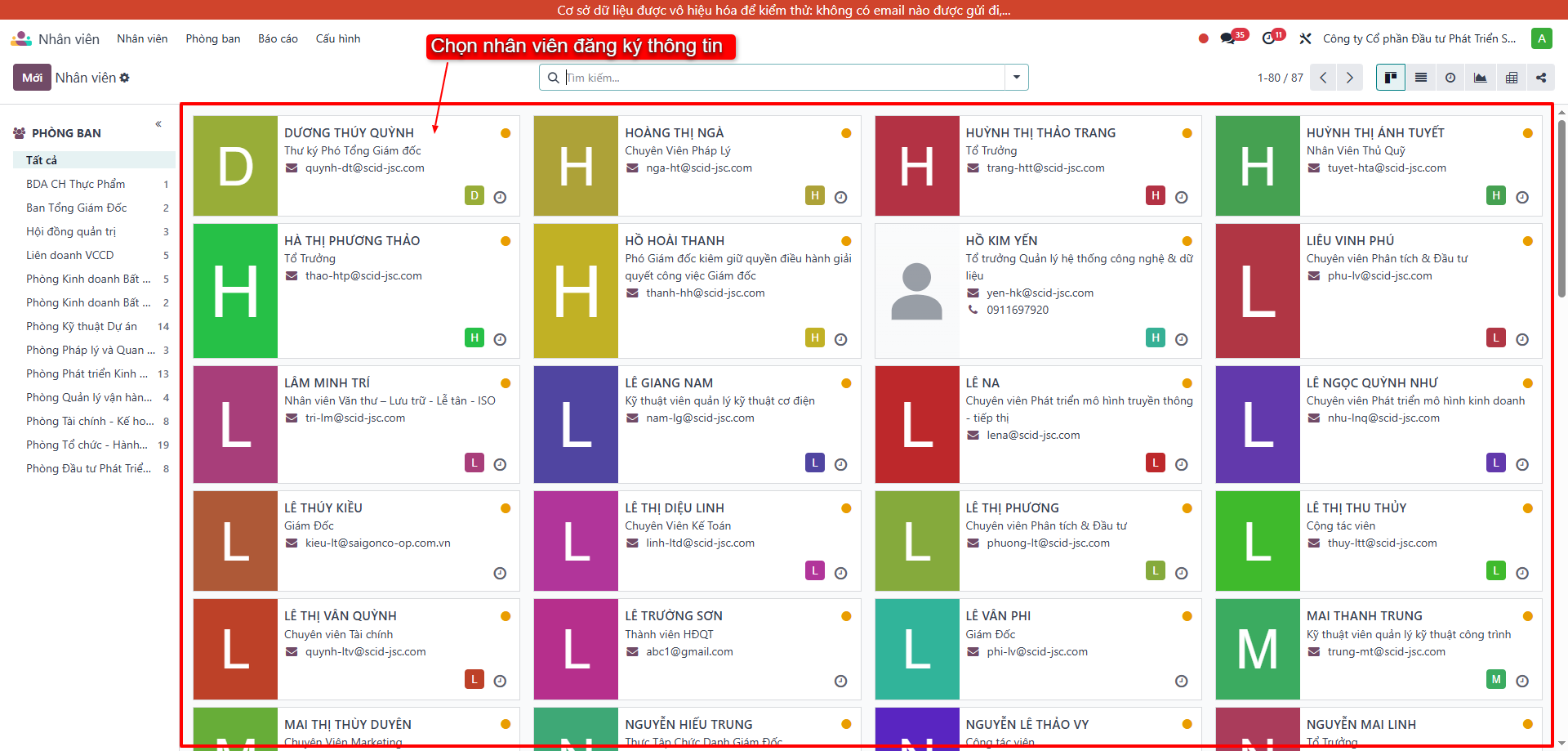
Task: Click the red recording status dot
Action: point(1203,38)
